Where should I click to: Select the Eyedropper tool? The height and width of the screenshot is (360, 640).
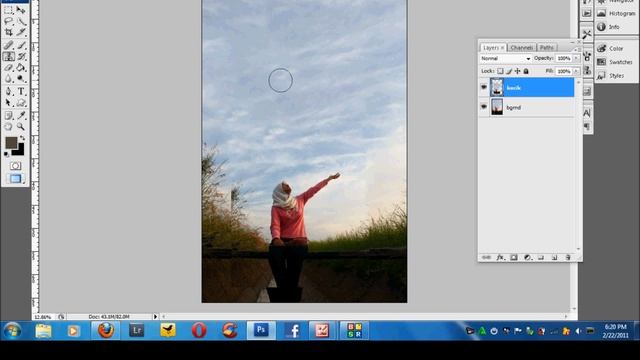[x=21, y=116]
